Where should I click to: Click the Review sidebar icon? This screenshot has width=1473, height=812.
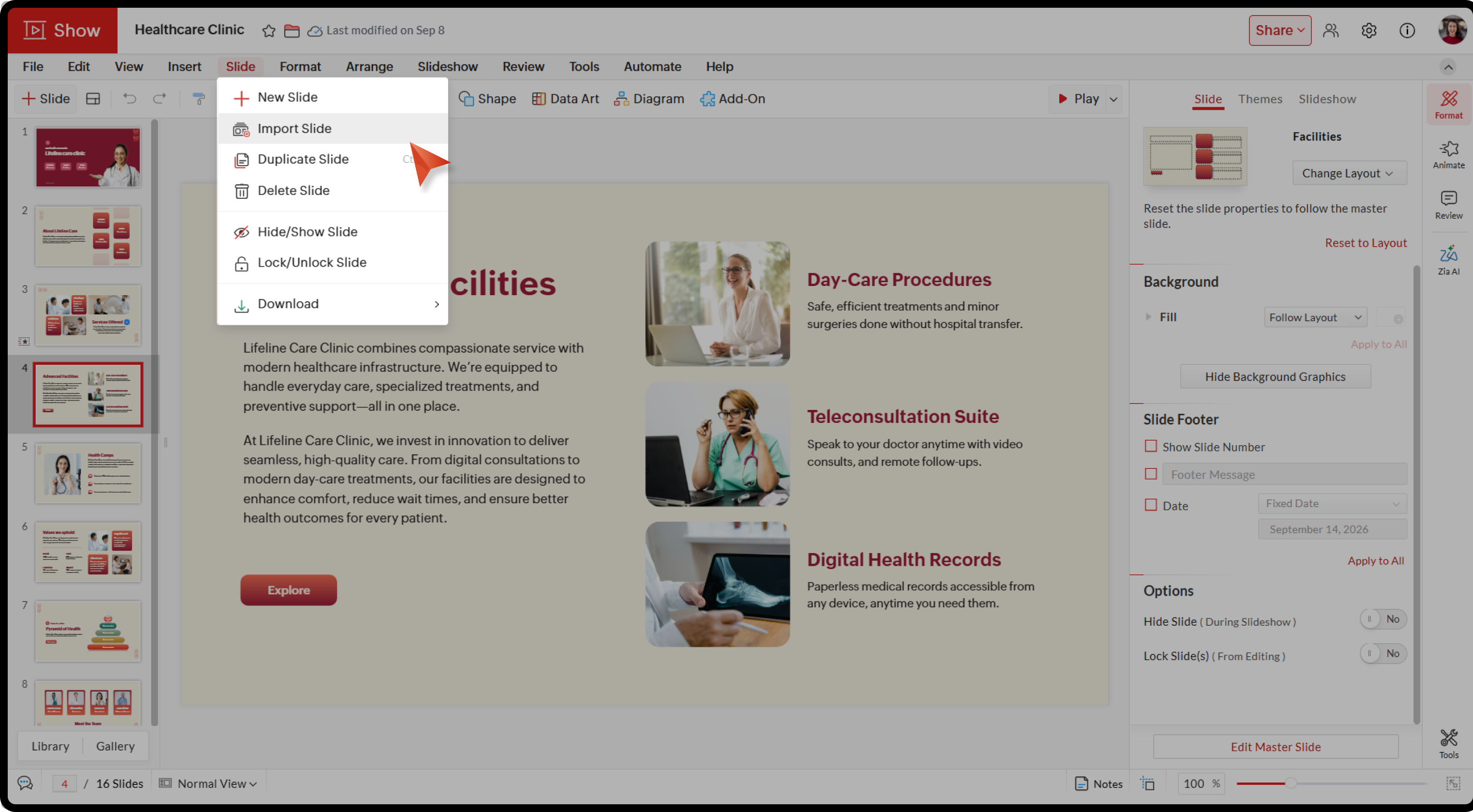click(x=1448, y=205)
